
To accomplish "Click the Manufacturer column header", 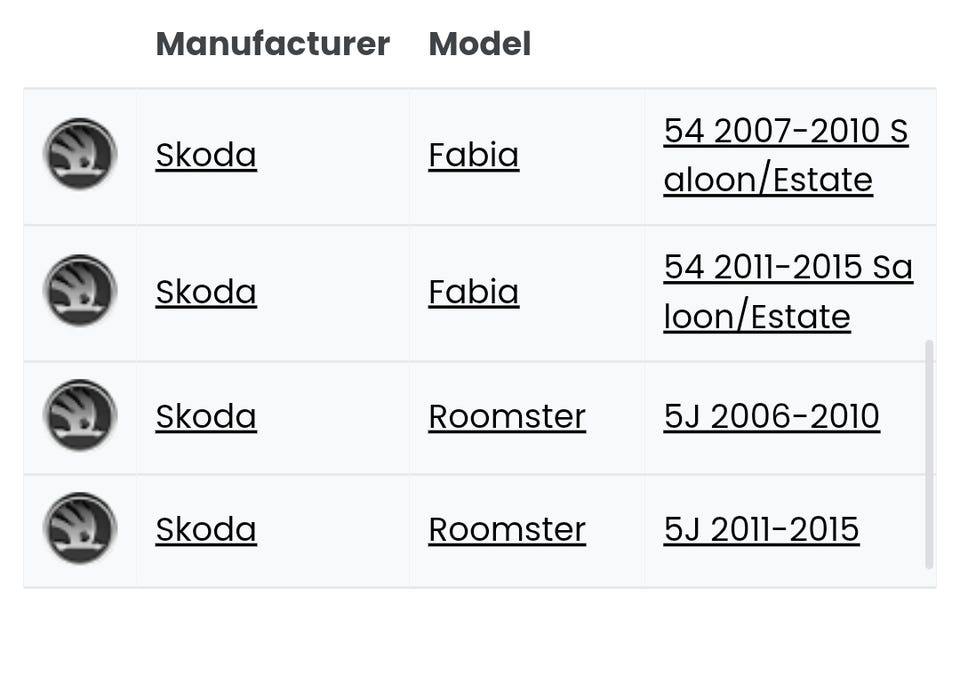I will [272, 44].
